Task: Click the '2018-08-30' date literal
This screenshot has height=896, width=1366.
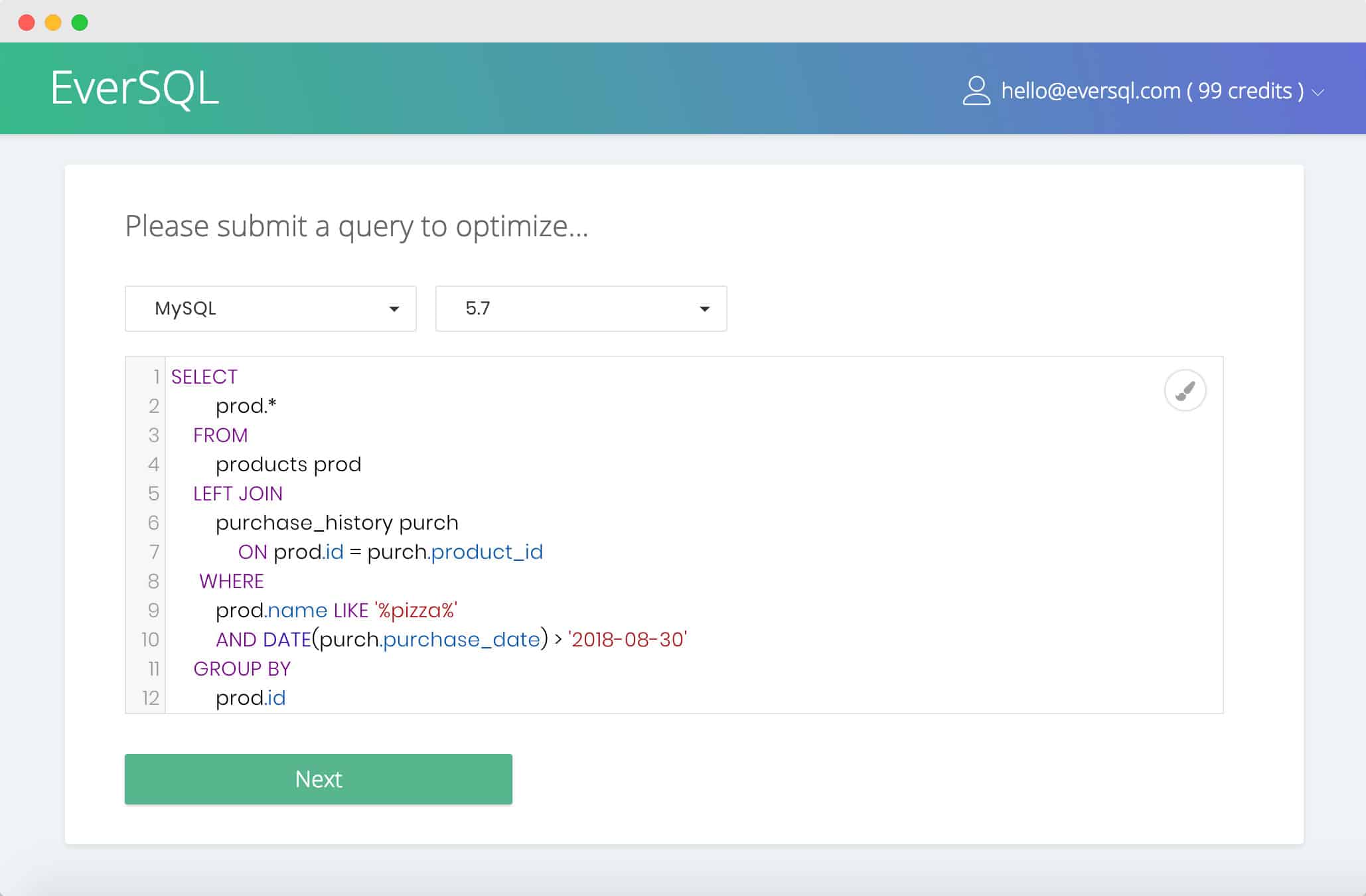Action: 628,640
